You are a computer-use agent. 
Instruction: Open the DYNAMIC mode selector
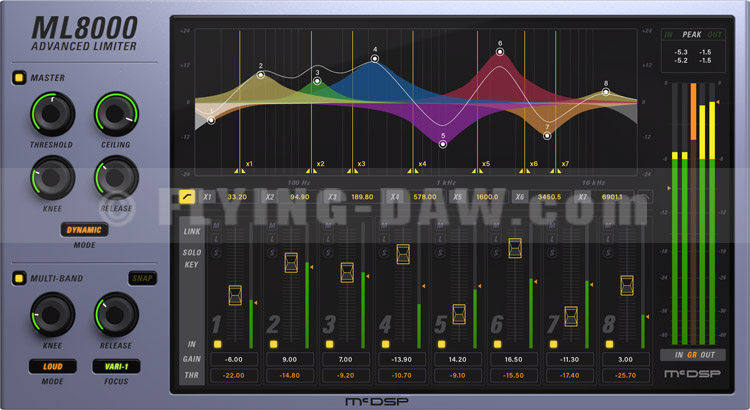84,230
